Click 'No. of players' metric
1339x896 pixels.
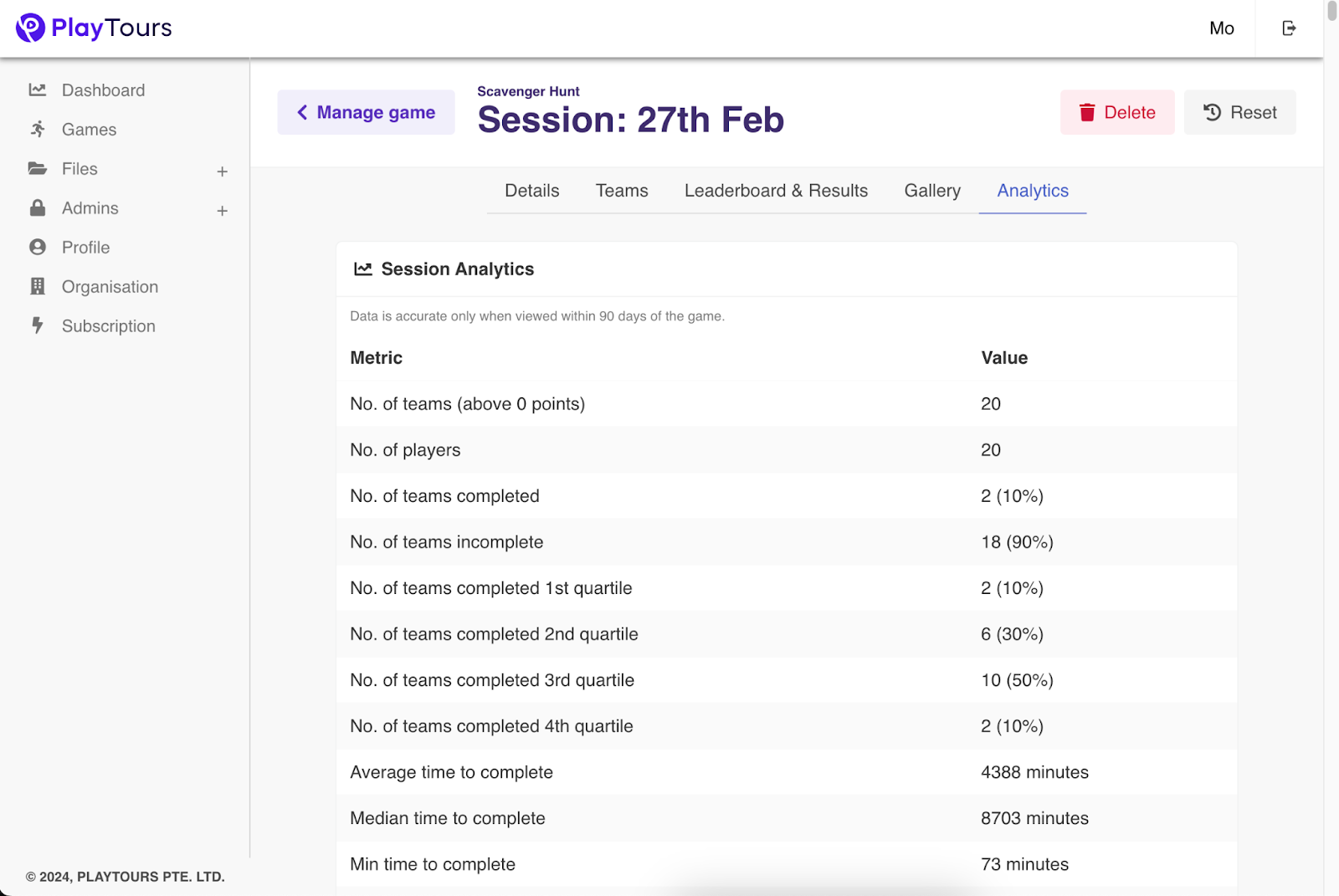(405, 450)
